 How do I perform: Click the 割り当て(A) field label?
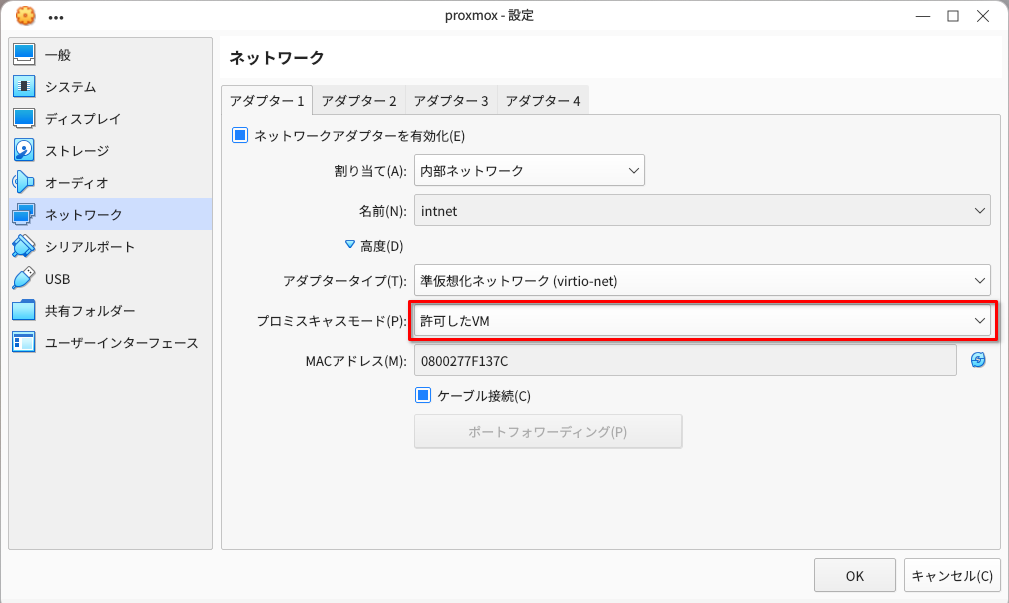click(x=371, y=171)
